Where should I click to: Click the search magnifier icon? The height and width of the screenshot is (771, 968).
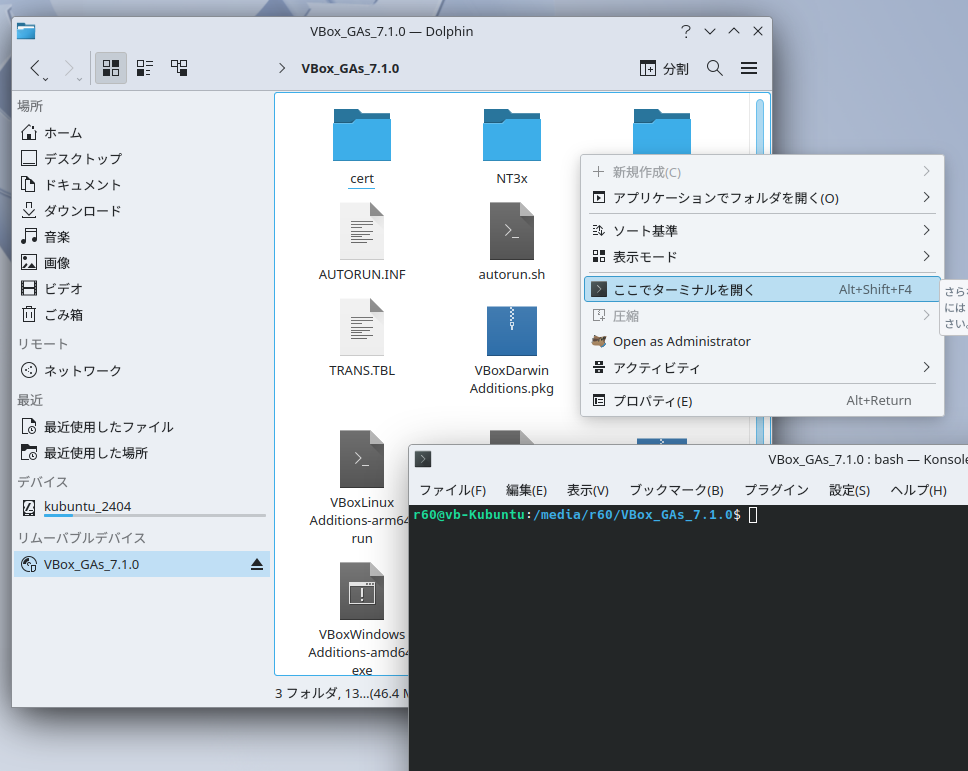pos(715,68)
